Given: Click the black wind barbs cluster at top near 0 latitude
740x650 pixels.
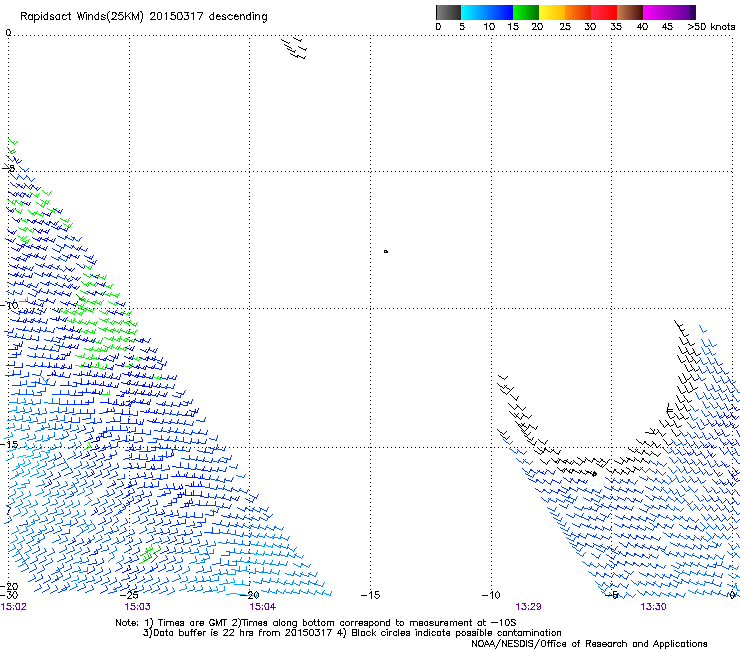Looking at the screenshot, I should pos(294,48).
